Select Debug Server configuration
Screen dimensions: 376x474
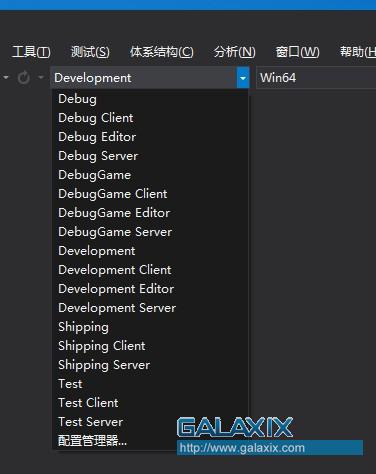tap(150, 156)
